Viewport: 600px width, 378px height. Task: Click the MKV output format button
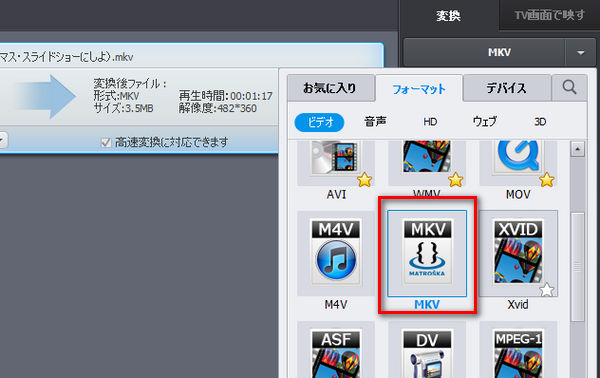point(484,52)
